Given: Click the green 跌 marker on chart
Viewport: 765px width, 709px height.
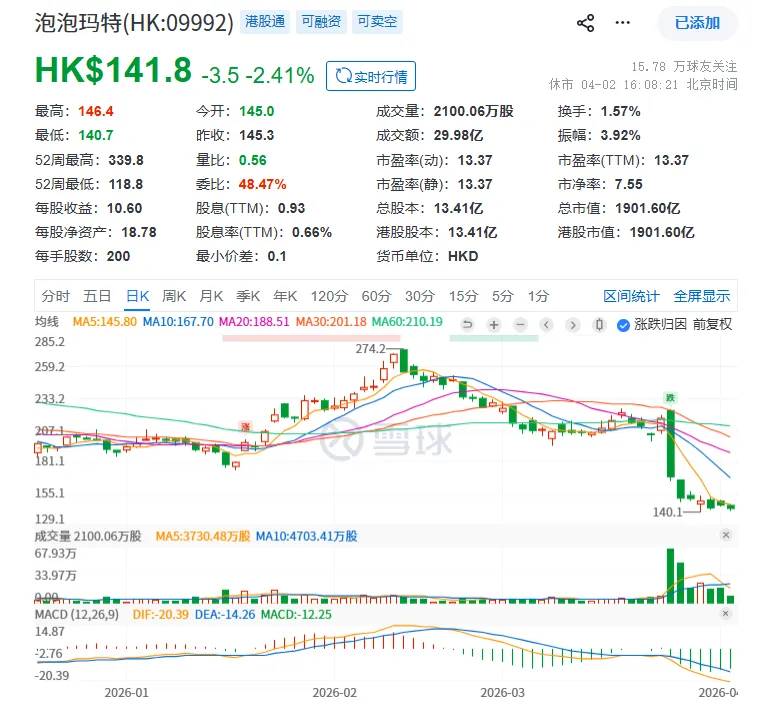Looking at the screenshot, I should point(670,398).
